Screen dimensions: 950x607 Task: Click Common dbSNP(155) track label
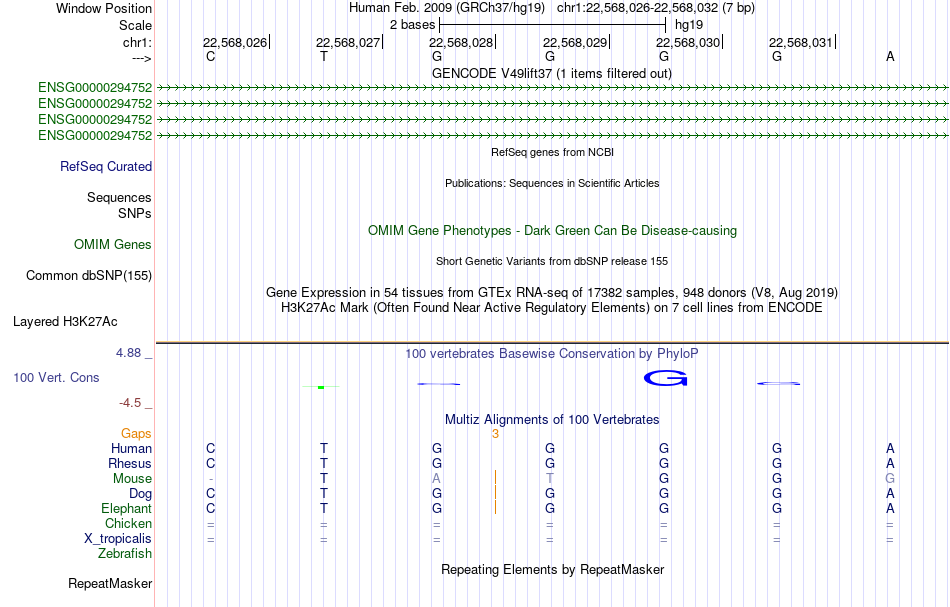click(x=89, y=275)
